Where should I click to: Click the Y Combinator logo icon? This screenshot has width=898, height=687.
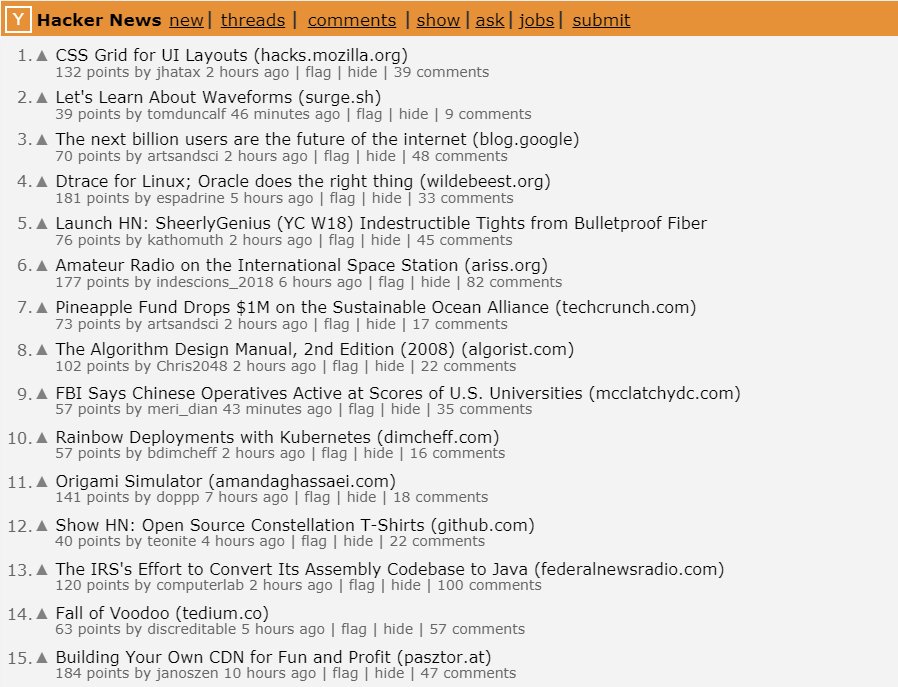[x=18, y=19]
